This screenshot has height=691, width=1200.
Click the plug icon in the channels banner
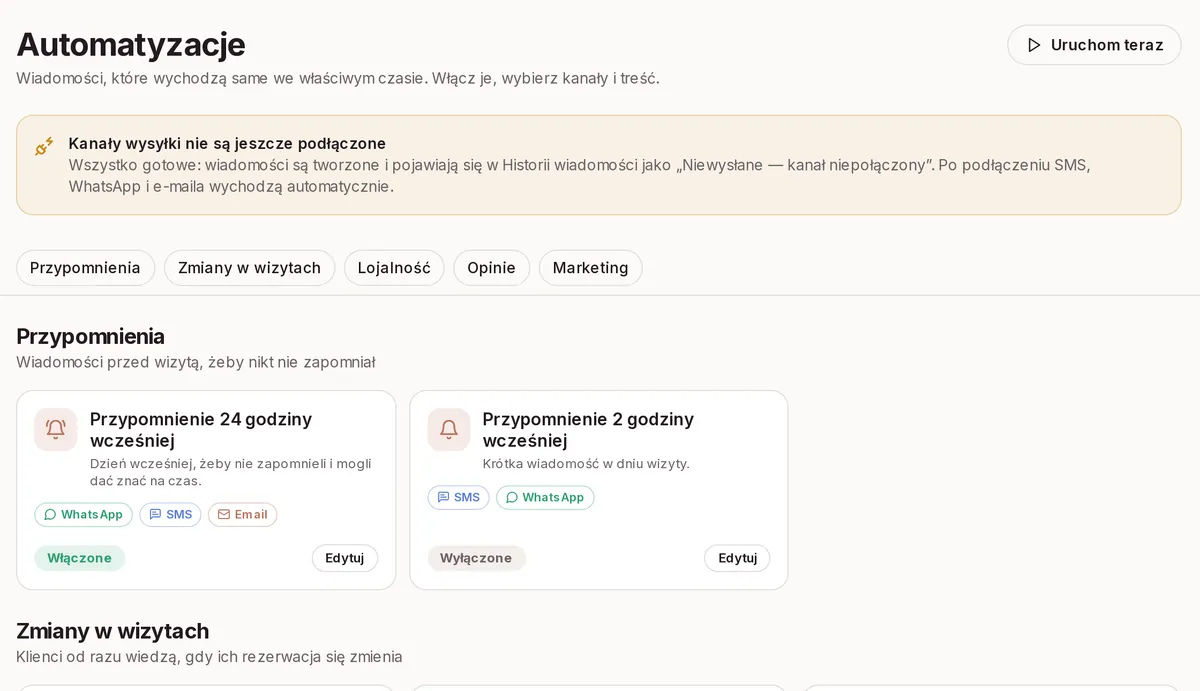pos(44,146)
